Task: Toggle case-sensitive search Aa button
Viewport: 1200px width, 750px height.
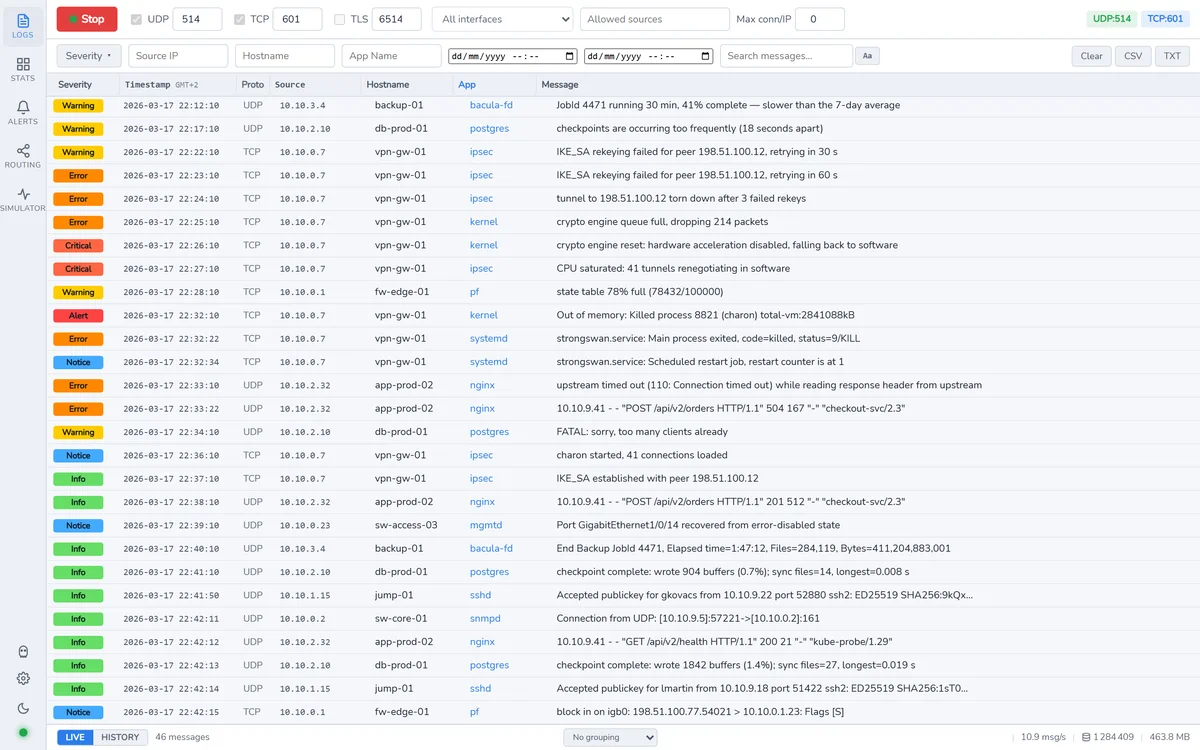Action: coord(867,56)
